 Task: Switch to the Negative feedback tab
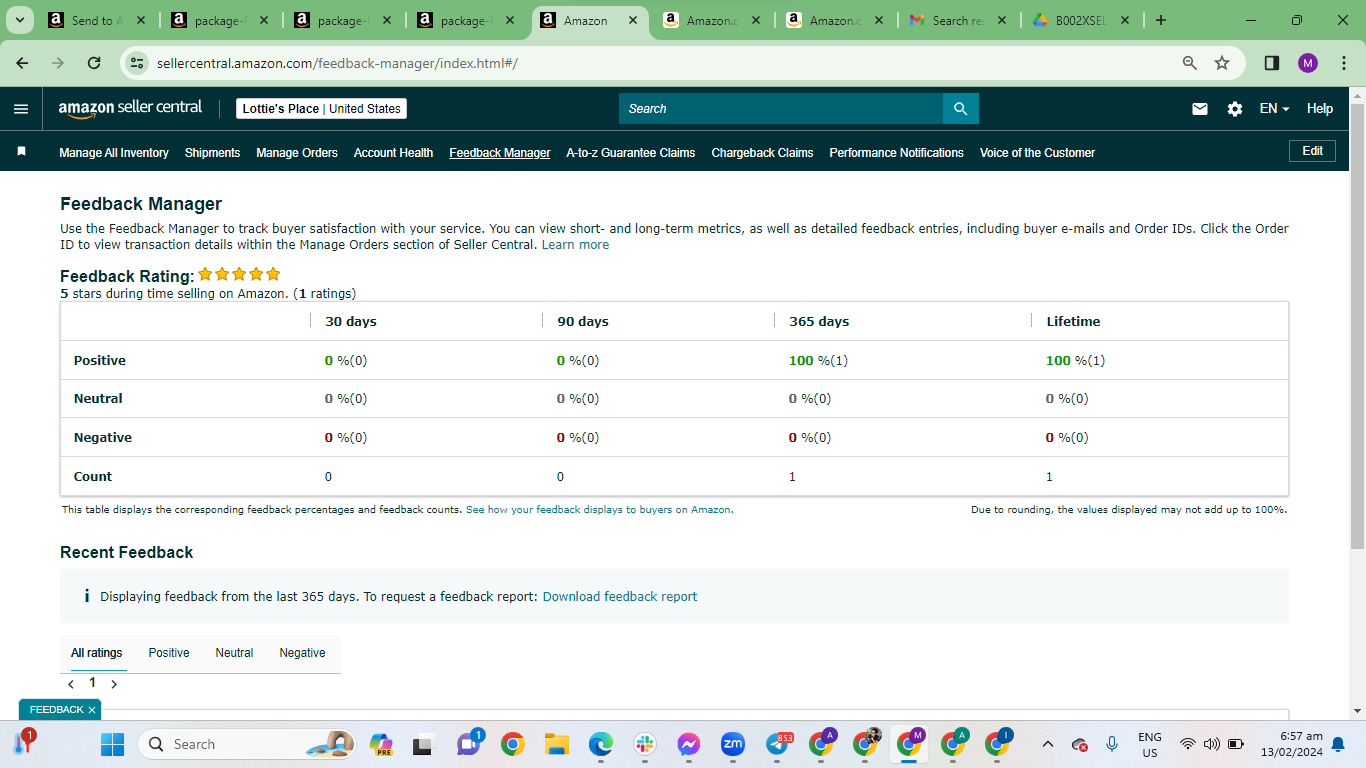pyautogui.click(x=302, y=653)
